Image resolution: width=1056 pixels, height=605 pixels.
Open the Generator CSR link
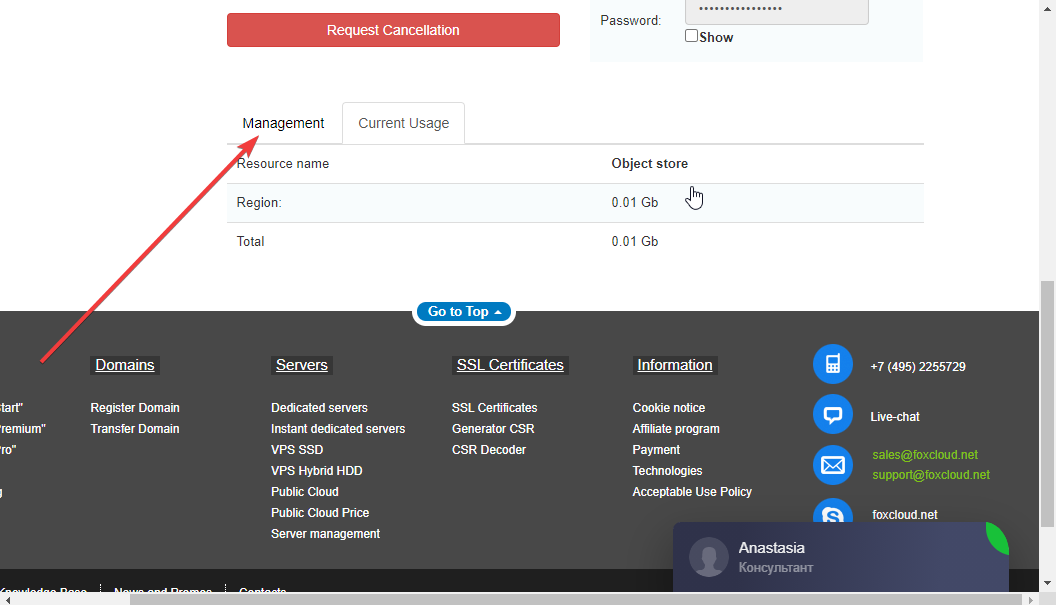click(493, 429)
